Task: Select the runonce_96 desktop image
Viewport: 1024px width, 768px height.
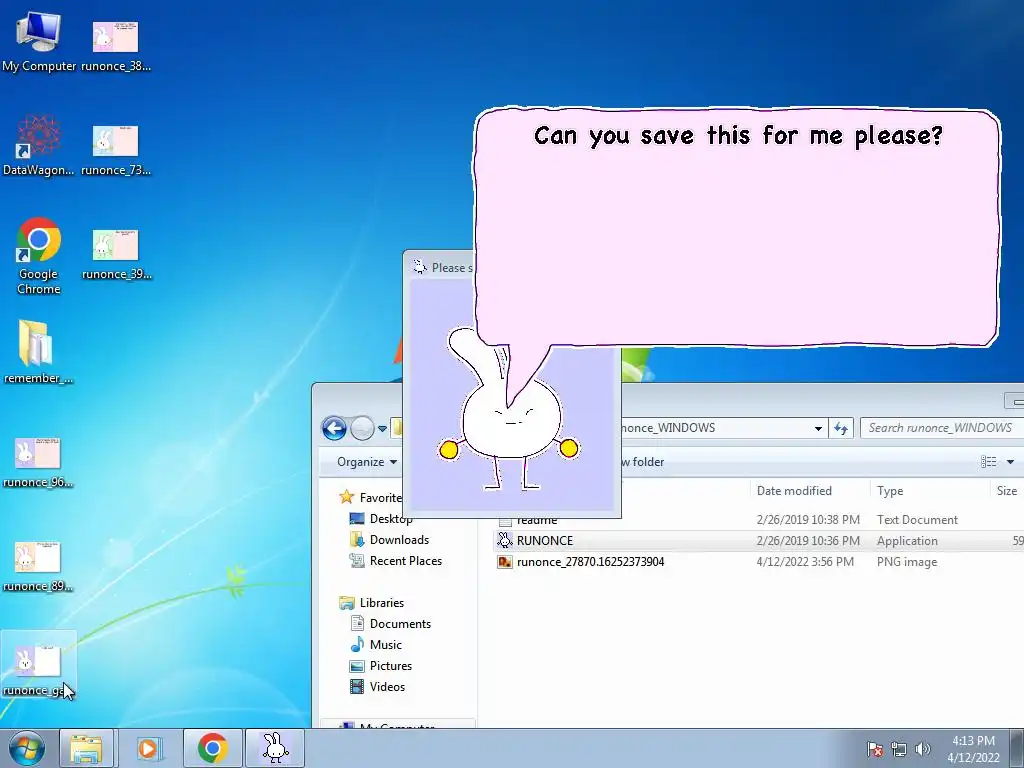Action: pos(38,462)
